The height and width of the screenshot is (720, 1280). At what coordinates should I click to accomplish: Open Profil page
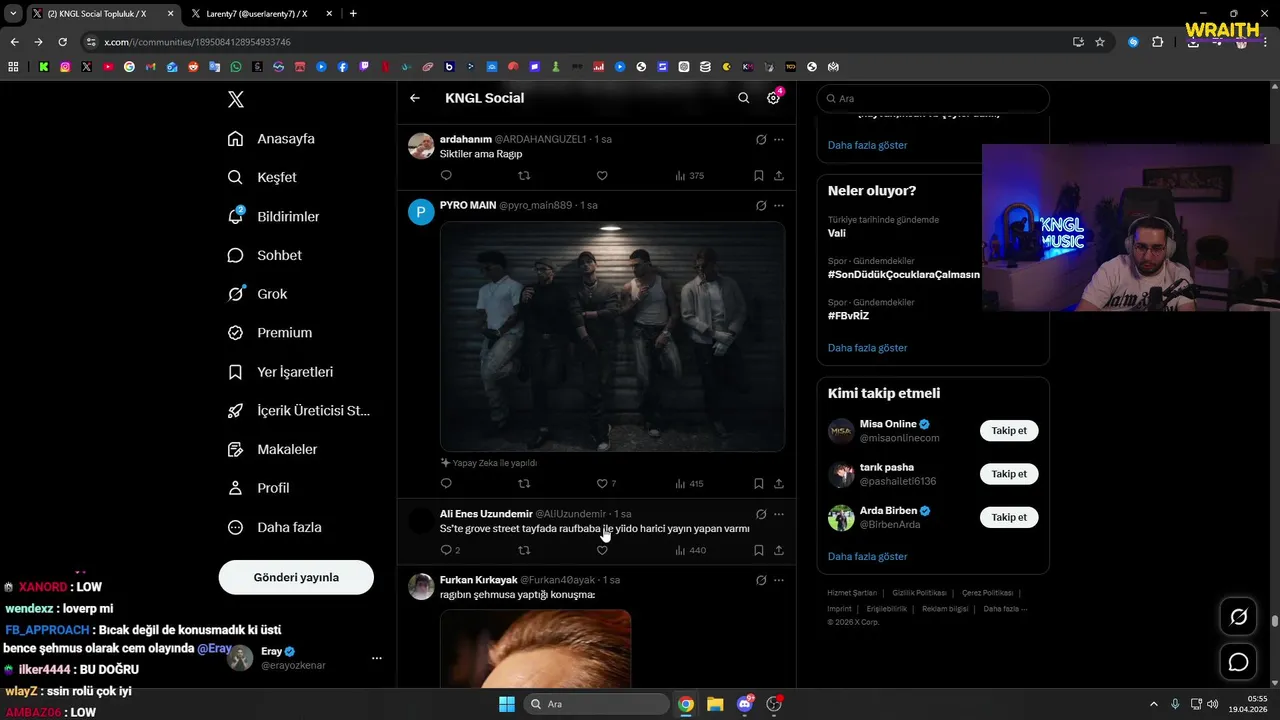point(258,488)
